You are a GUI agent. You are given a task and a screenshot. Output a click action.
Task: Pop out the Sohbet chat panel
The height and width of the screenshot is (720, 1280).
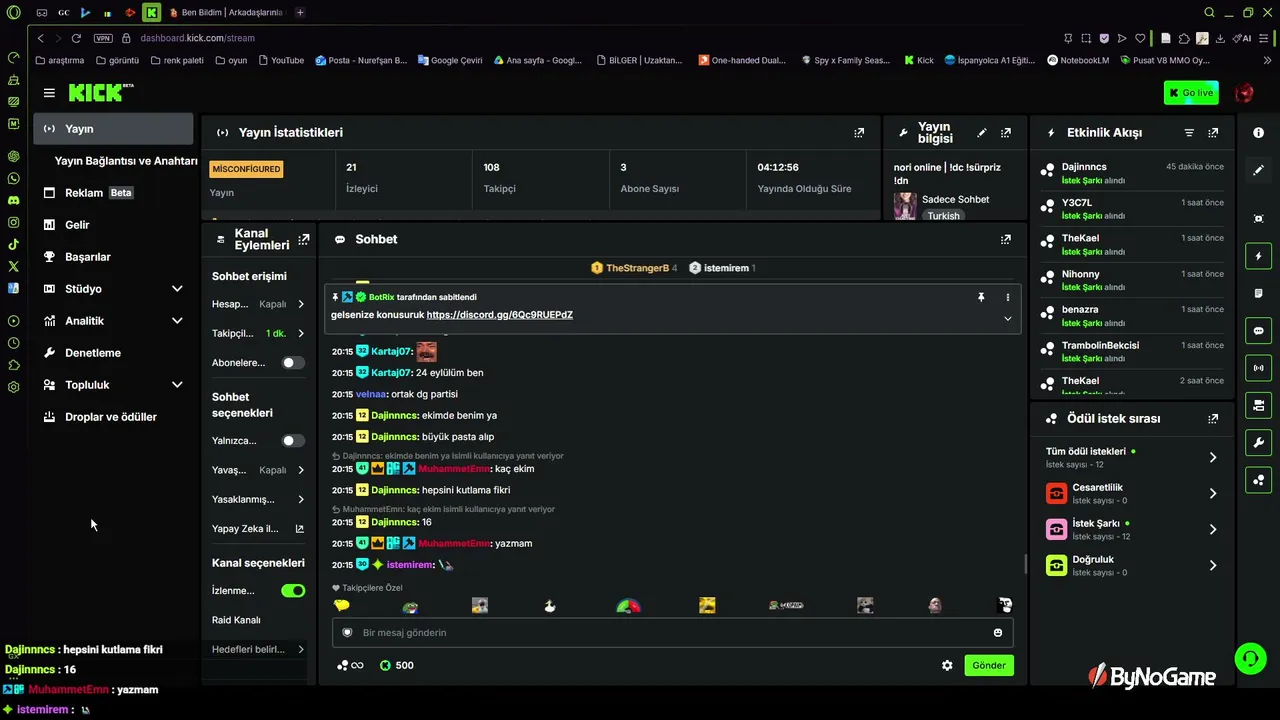(x=1006, y=239)
